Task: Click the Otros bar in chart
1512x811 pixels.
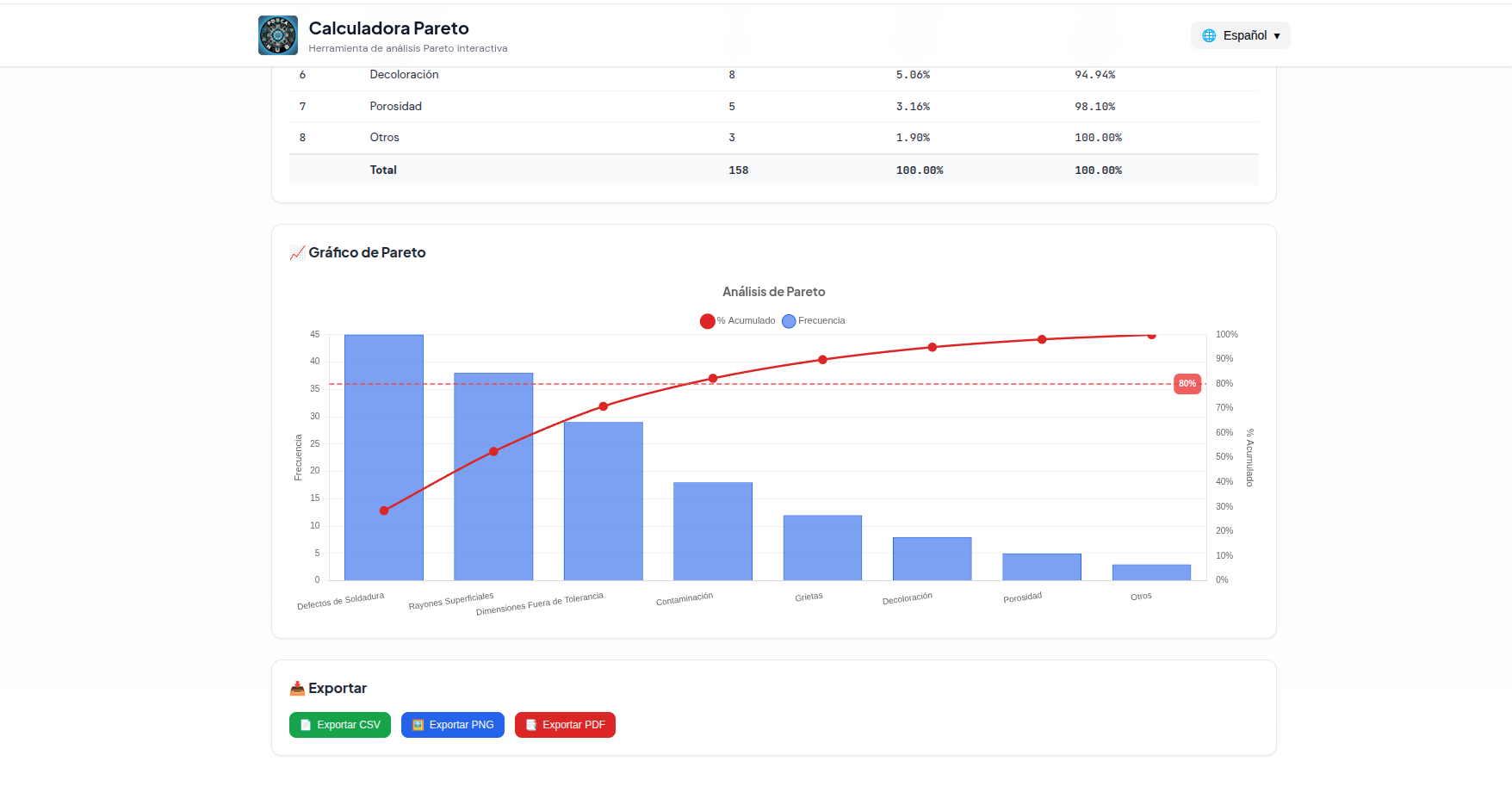Action: [x=1151, y=573]
